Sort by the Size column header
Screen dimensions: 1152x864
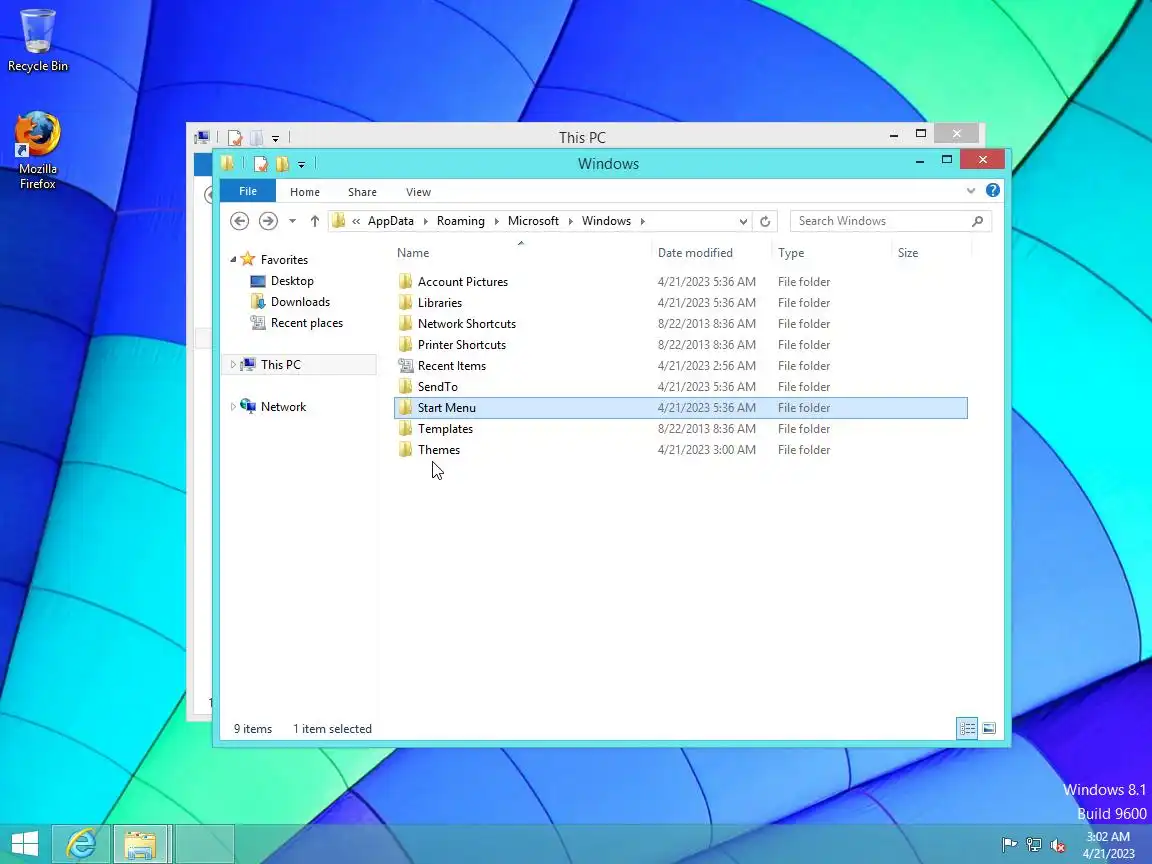(x=907, y=253)
